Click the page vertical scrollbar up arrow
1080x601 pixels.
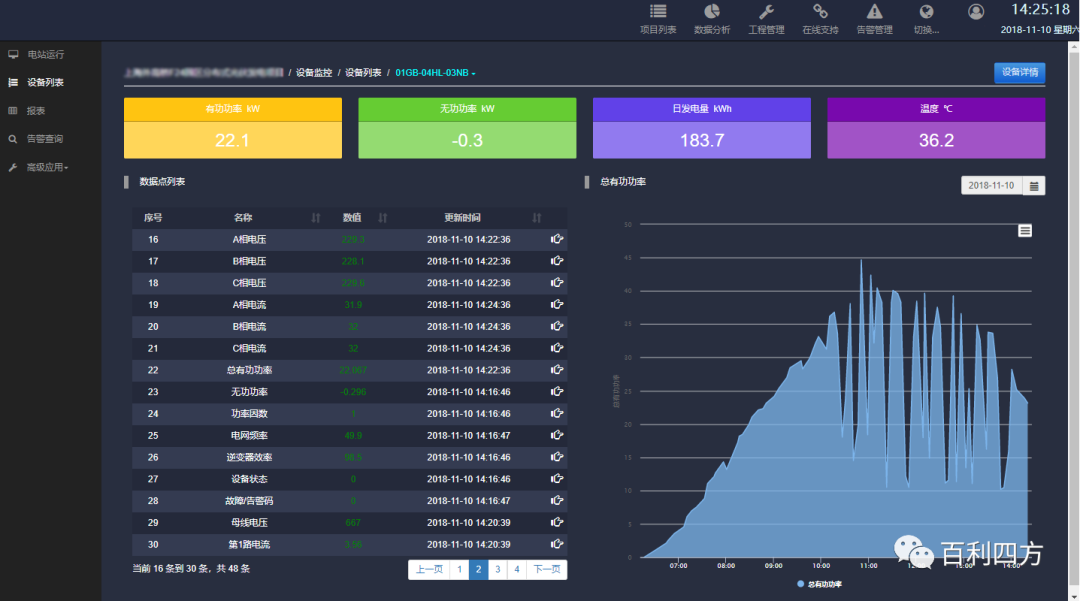tap(1074, 47)
